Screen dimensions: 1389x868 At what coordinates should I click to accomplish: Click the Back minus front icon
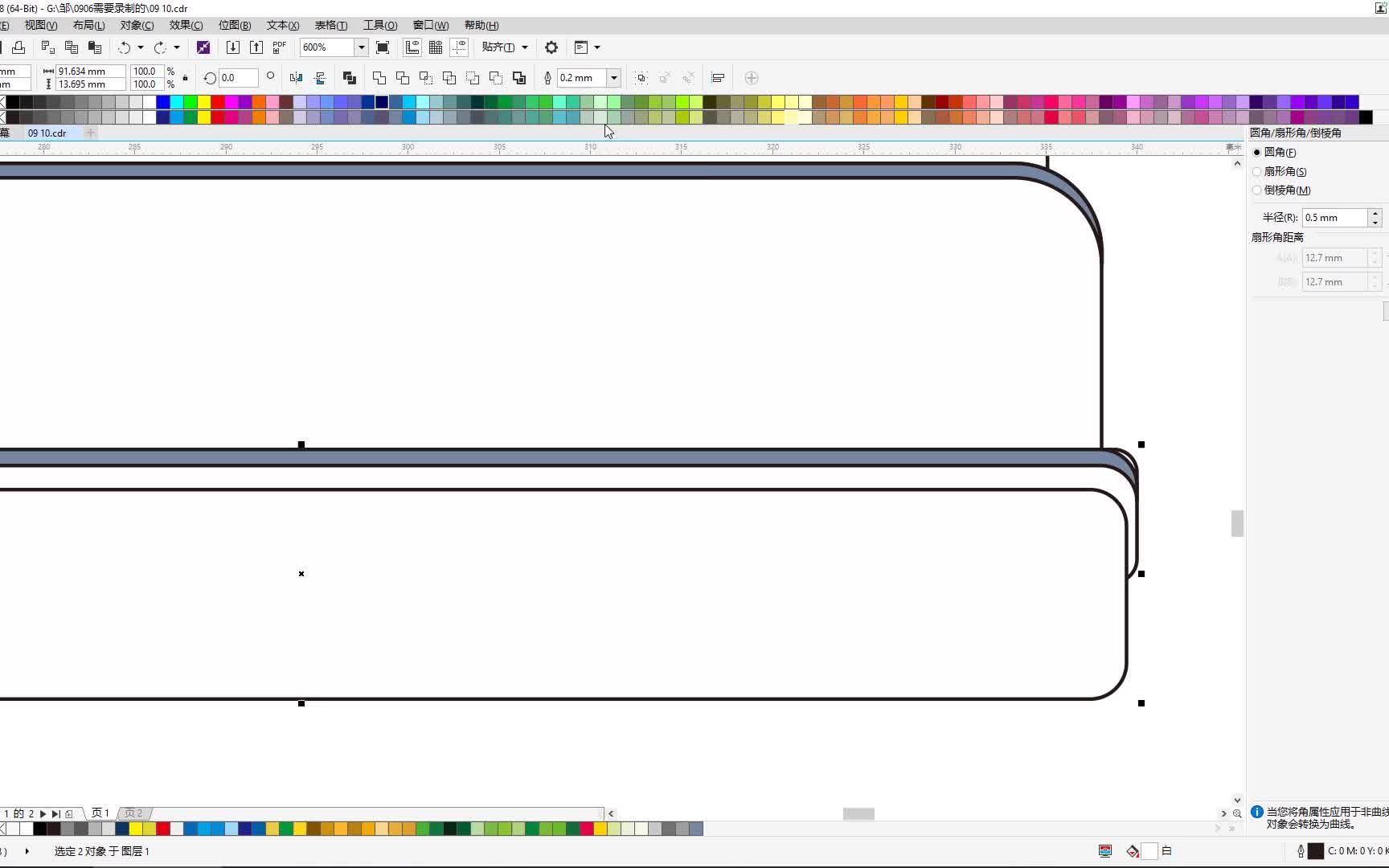tap(496, 78)
